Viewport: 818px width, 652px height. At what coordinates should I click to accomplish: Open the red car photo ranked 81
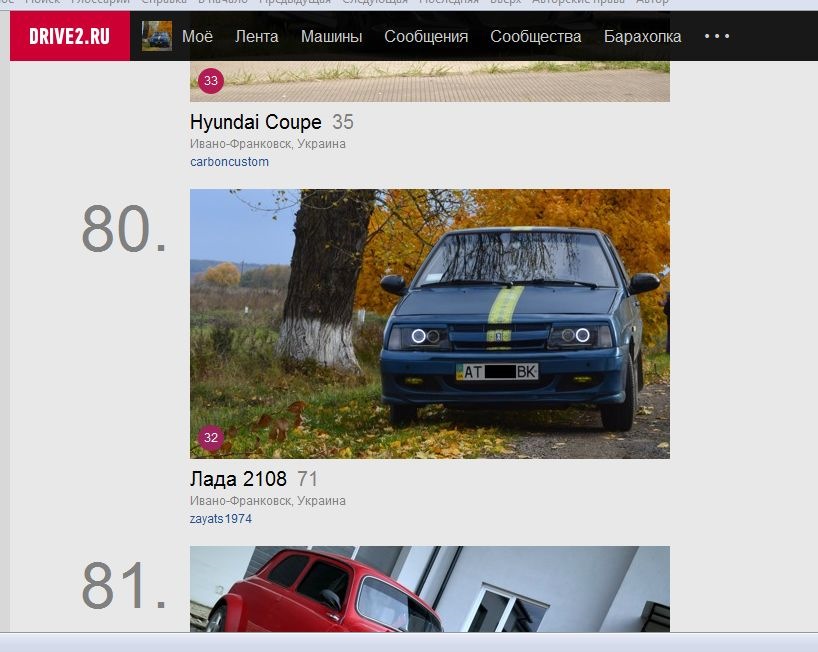coord(430,589)
